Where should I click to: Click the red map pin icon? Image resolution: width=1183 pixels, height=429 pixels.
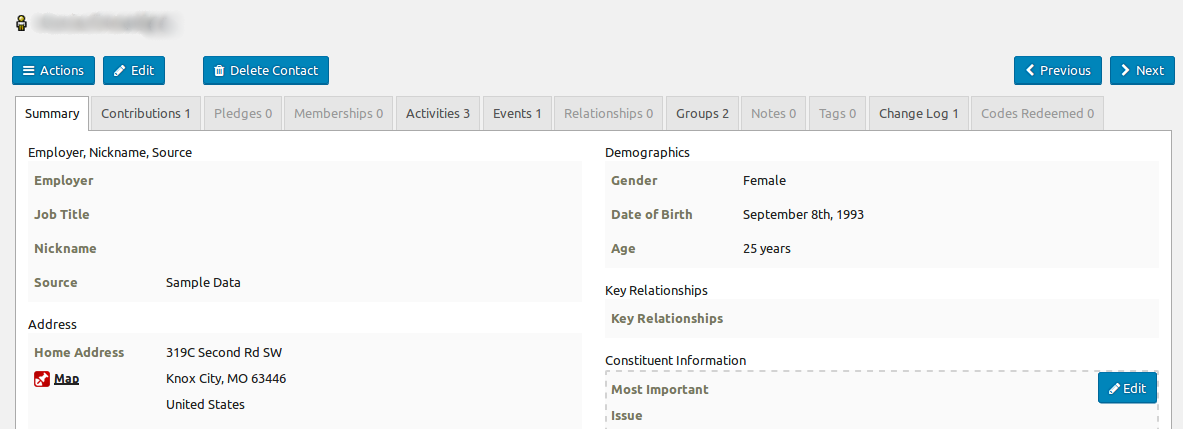(41, 379)
